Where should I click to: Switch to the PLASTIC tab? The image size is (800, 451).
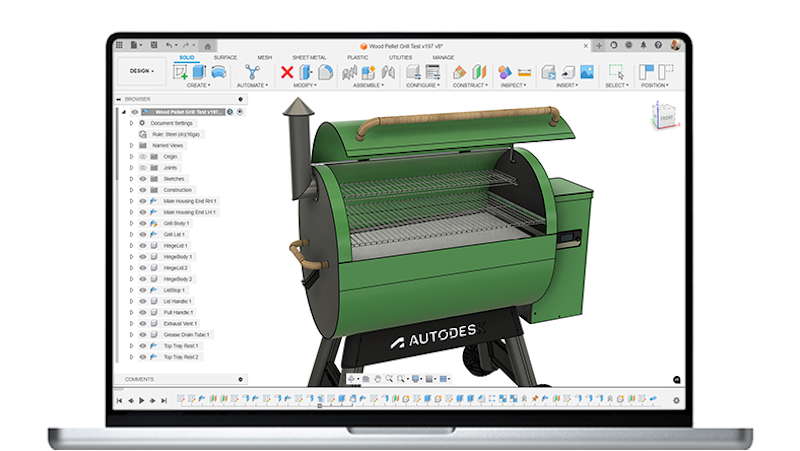coord(357,58)
